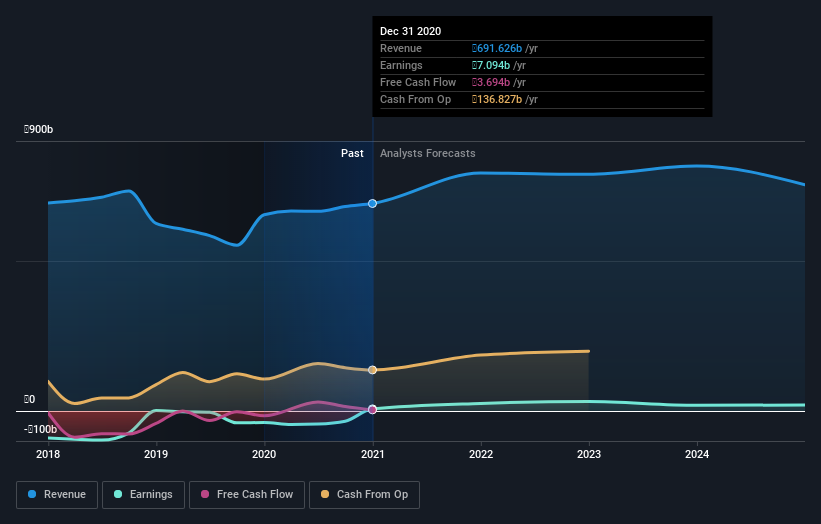Click the 'Past' section label
Image resolution: width=821 pixels, height=524 pixels.
coord(352,153)
